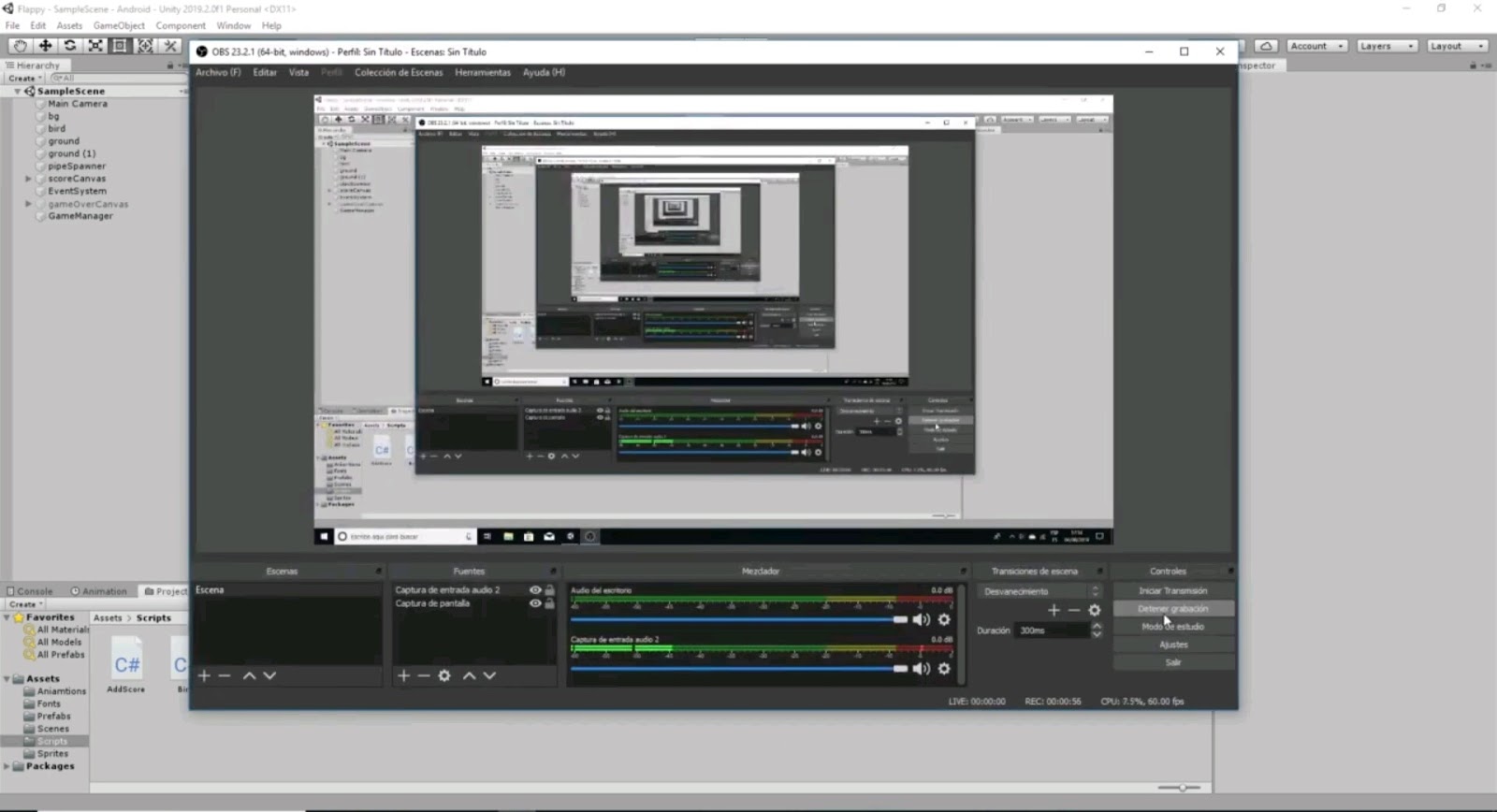The image size is (1497, 812).
Task: Open Create dropdown in Project panel
Action: pyautogui.click(x=25, y=604)
